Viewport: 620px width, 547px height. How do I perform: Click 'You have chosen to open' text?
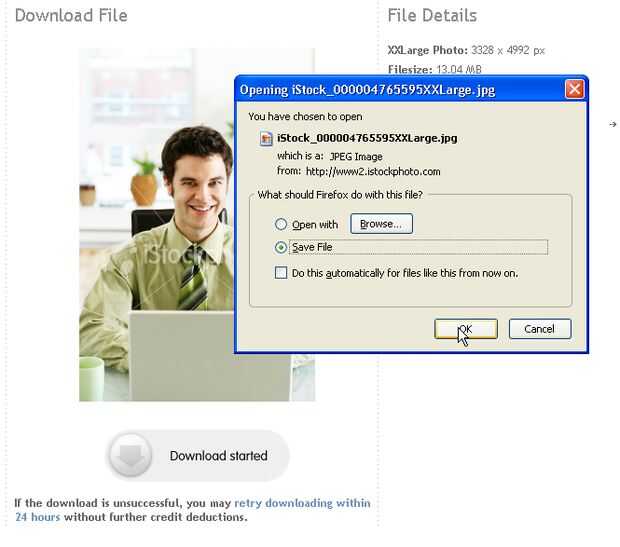click(x=305, y=116)
